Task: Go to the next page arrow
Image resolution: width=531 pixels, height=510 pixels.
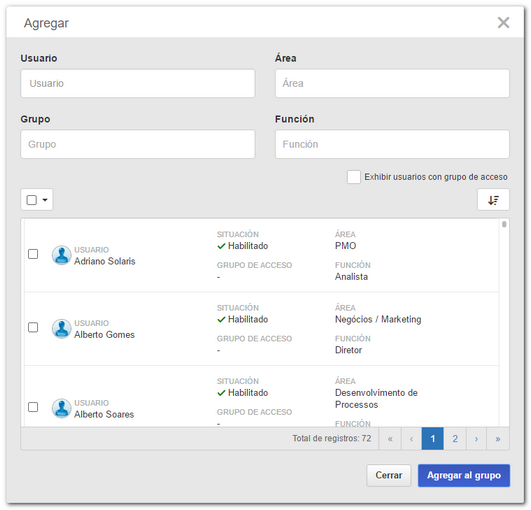Action: click(x=476, y=439)
